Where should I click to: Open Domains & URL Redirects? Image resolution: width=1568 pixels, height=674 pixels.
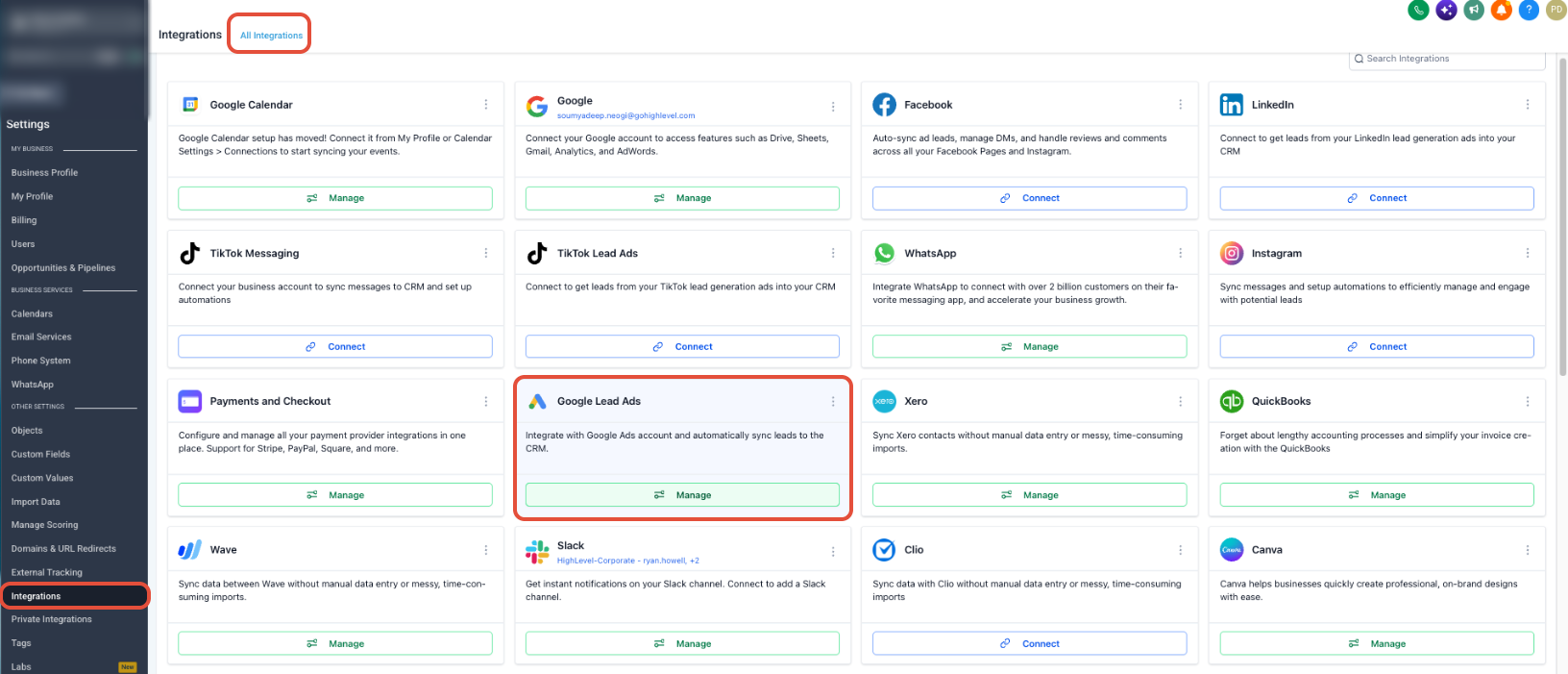(x=63, y=549)
